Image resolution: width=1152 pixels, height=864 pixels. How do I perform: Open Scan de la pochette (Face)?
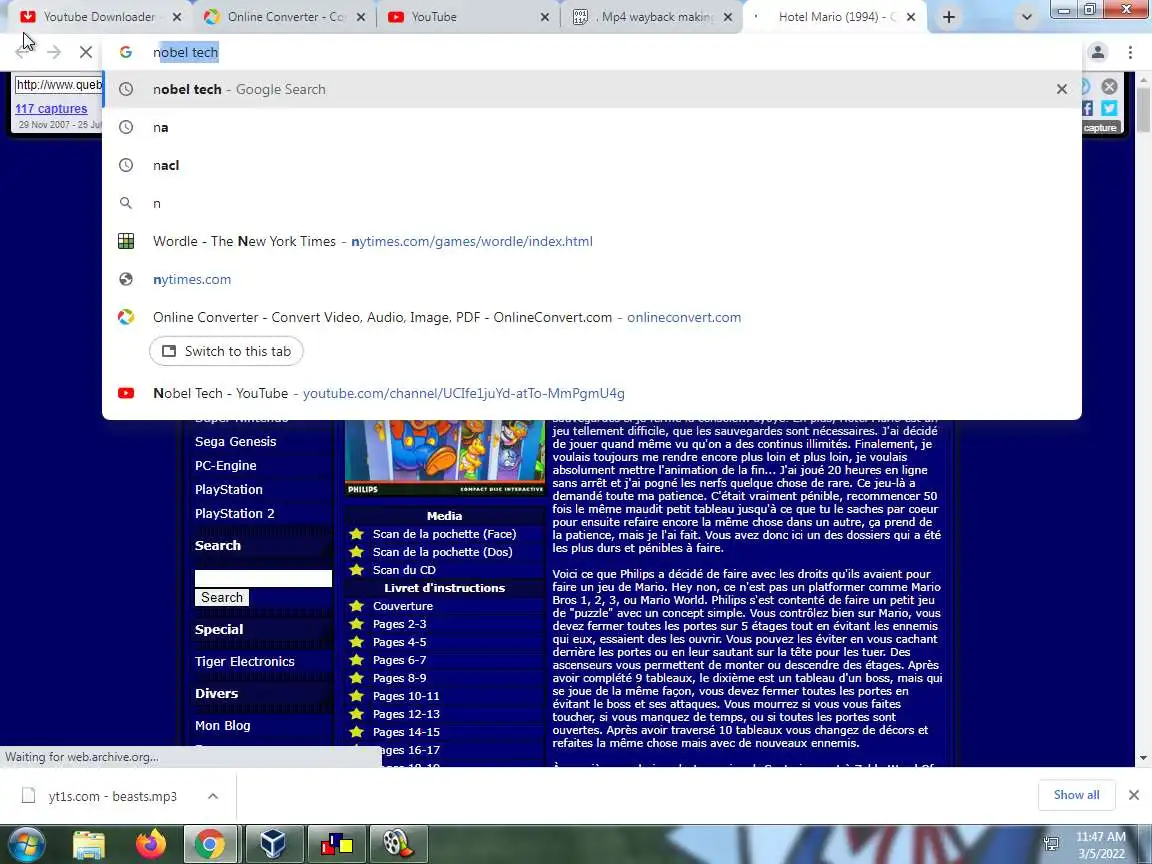pos(444,534)
